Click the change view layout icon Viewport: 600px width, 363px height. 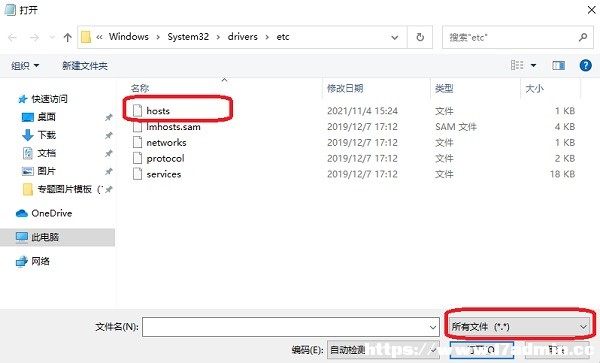[x=517, y=65]
